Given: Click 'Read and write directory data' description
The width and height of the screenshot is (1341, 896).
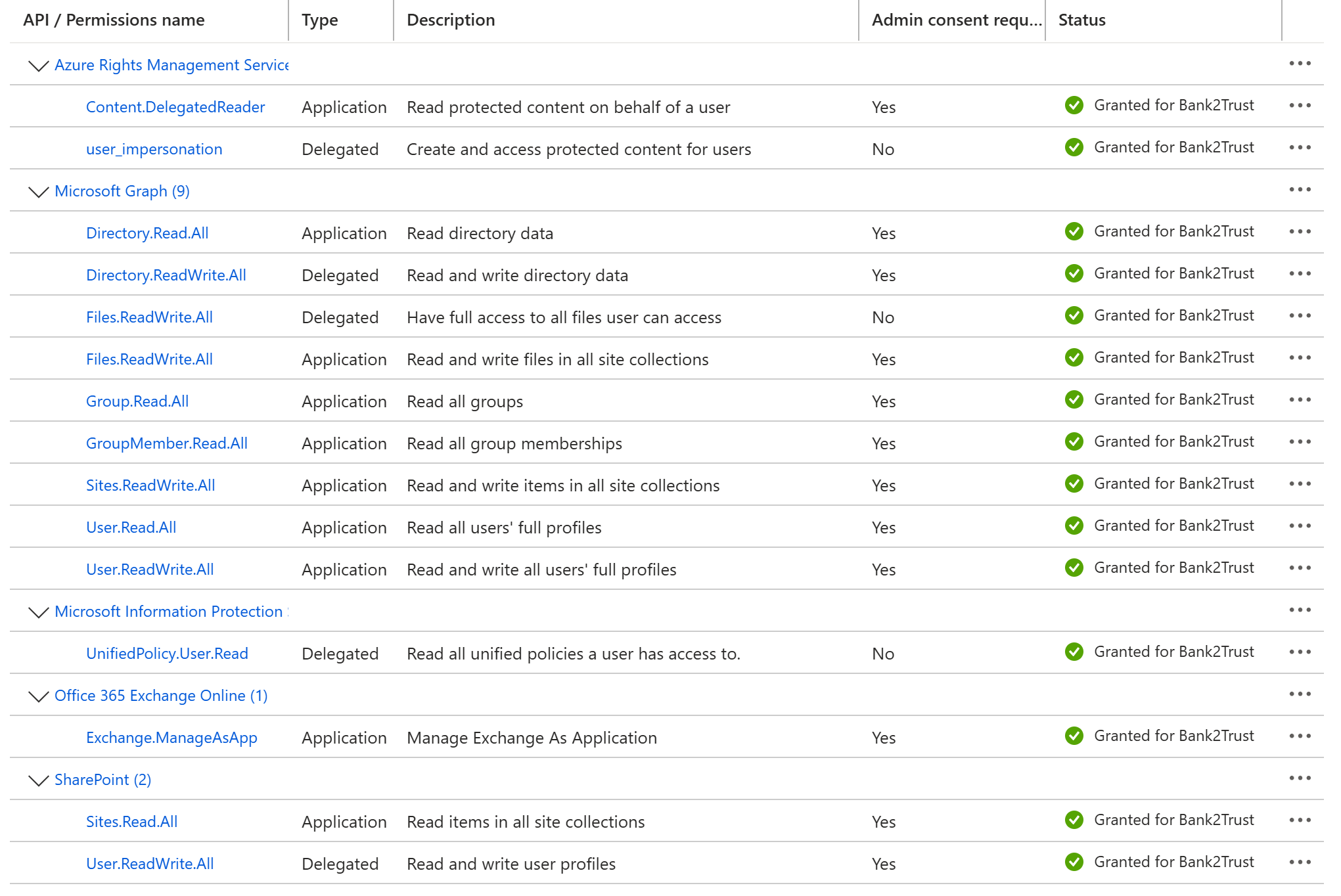Looking at the screenshot, I should 517,275.
